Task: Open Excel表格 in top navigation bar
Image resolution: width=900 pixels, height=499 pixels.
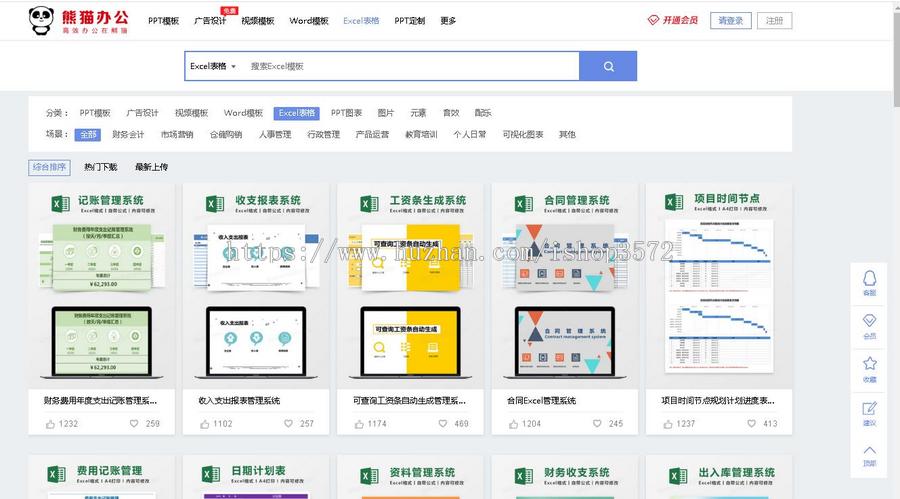Action: (x=361, y=21)
